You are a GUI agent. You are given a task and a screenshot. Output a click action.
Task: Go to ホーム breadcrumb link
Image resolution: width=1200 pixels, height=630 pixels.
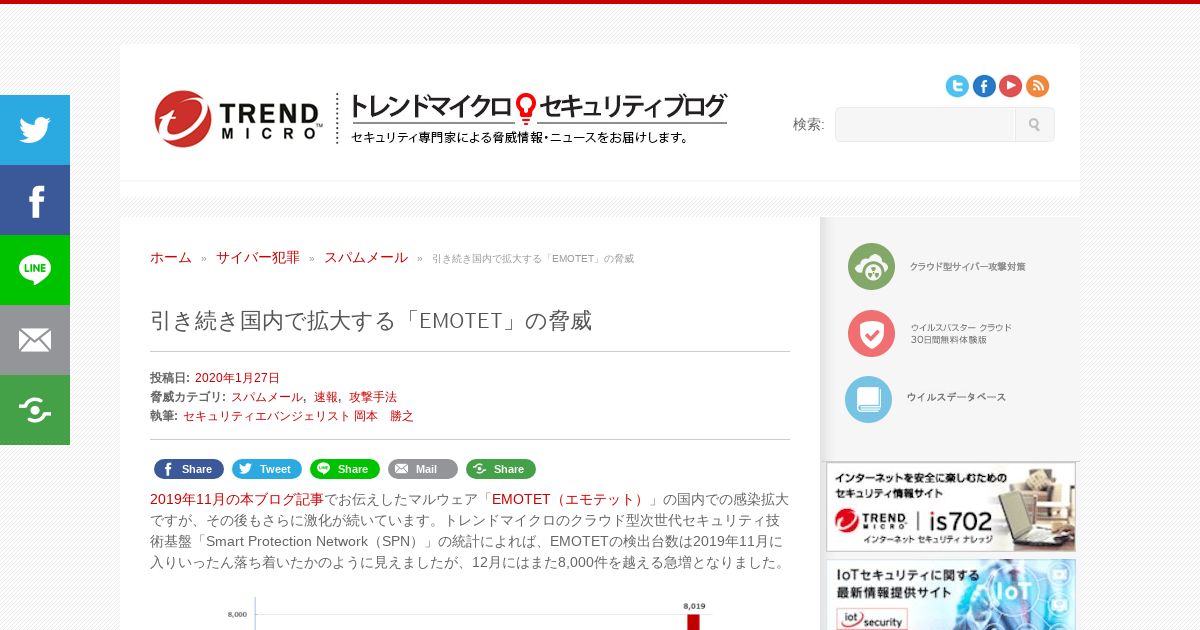coord(171,257)
